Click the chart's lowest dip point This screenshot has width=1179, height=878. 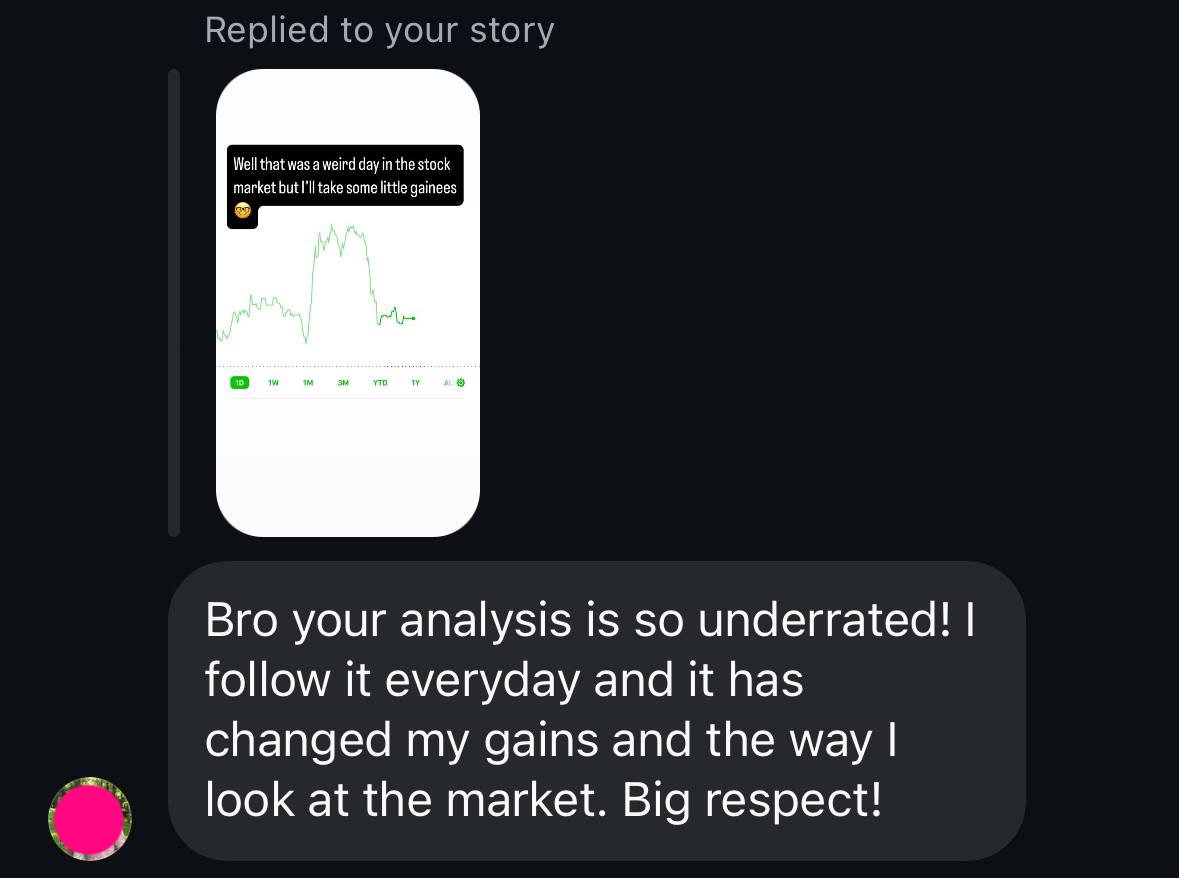coord(306,342)
